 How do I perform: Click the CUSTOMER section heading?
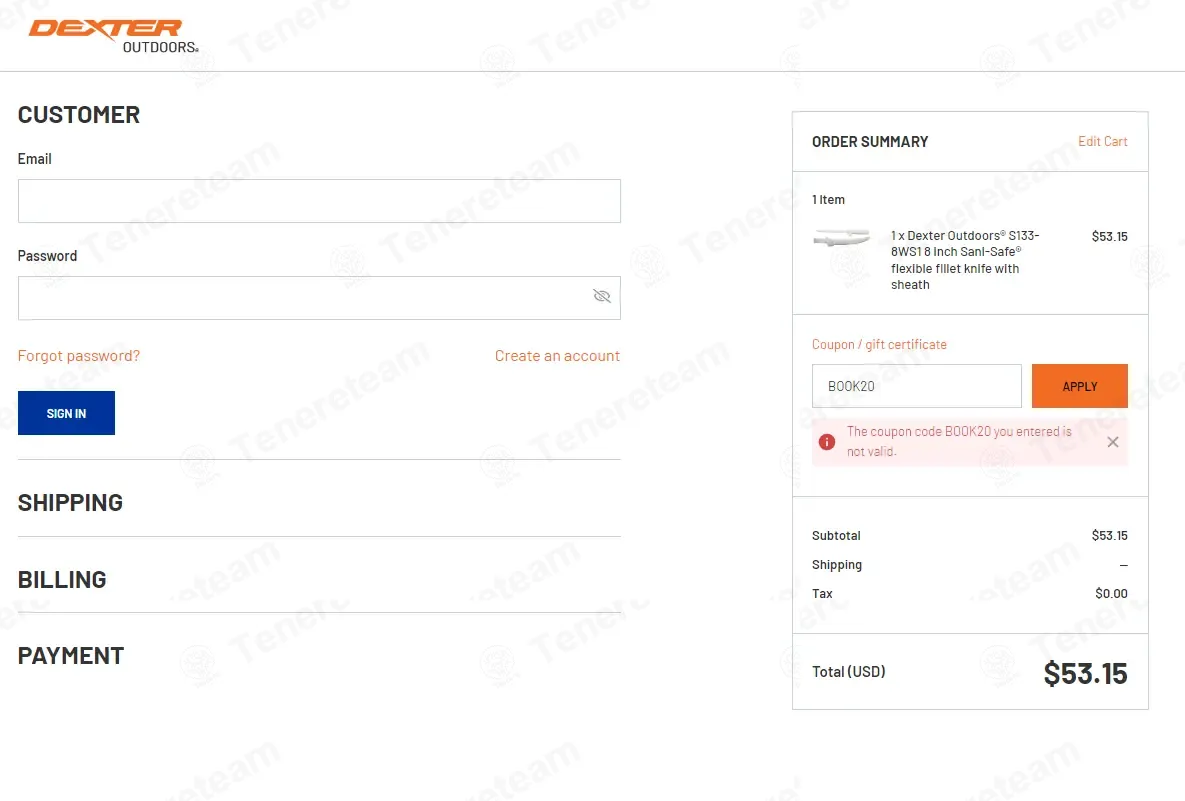pos(79,115)
